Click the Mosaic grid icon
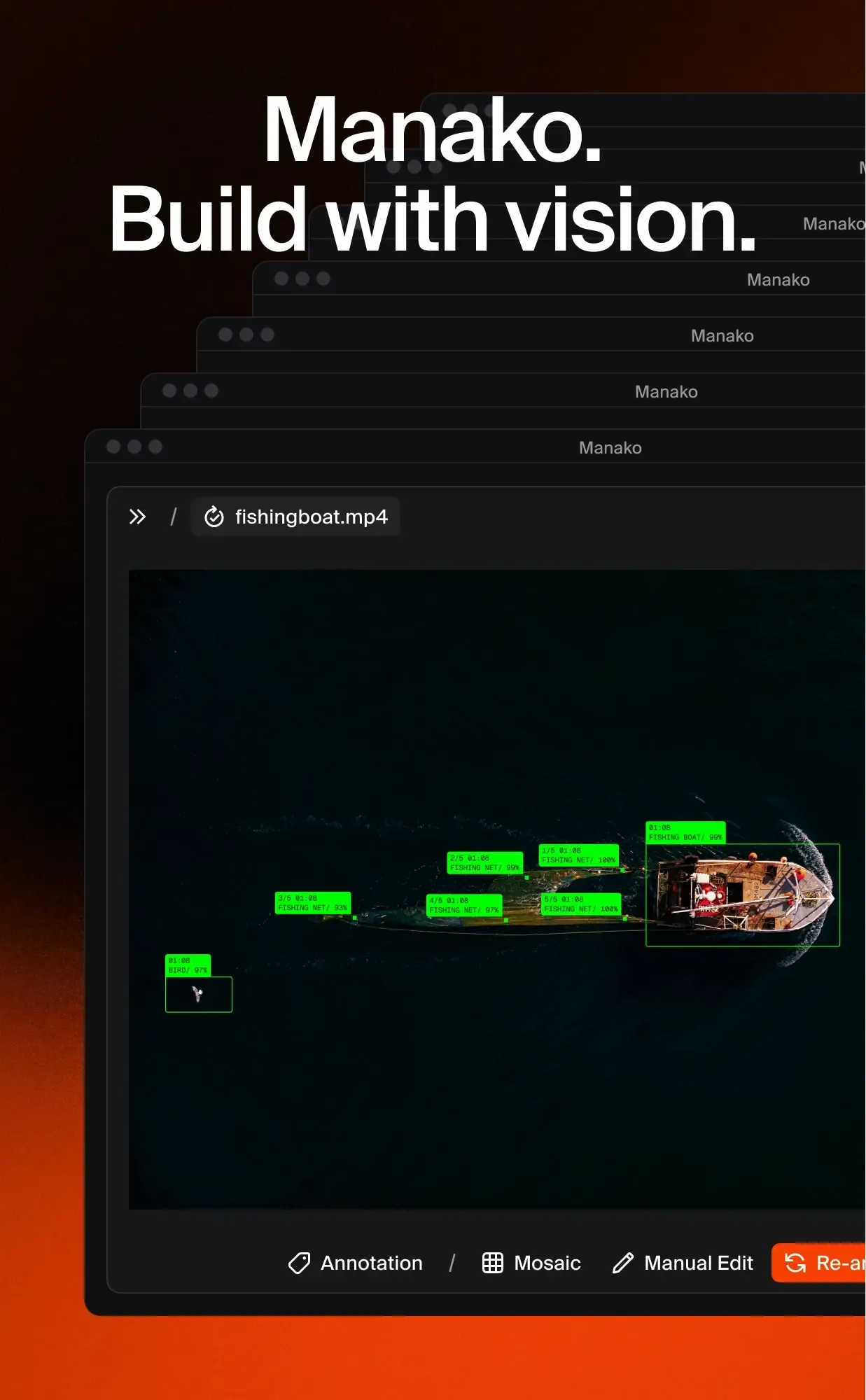 tap(493, 1263)
